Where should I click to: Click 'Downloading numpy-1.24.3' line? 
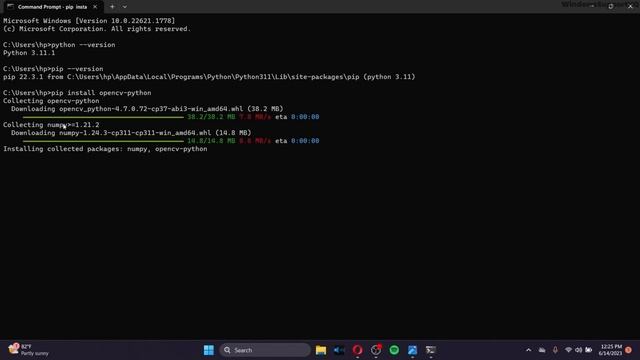click(x=131, y=133)
